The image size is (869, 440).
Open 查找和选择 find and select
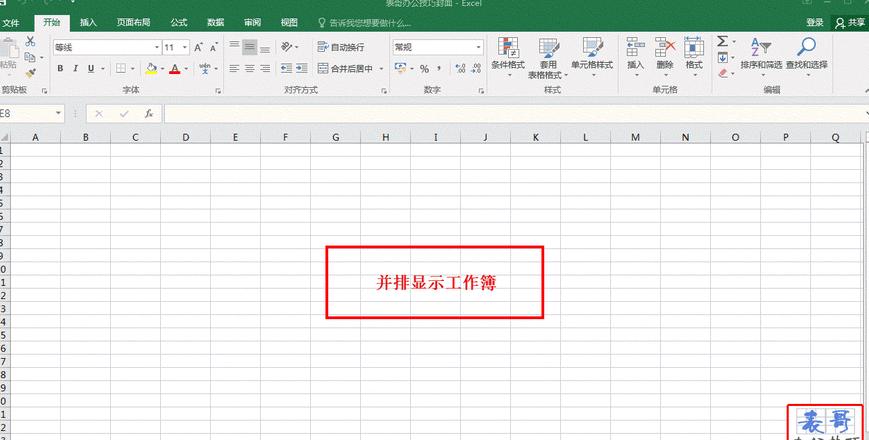tap(806, 57)
